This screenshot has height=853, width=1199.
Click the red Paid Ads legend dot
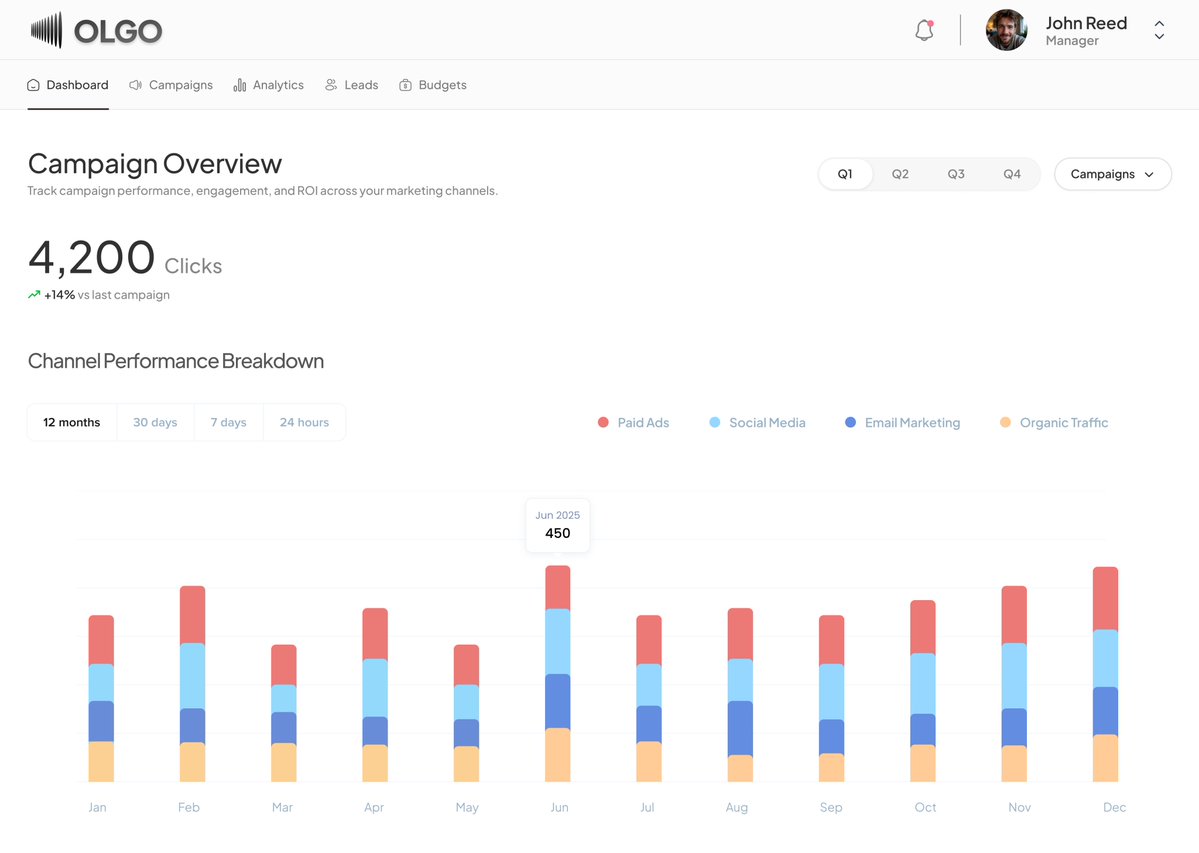603,422
